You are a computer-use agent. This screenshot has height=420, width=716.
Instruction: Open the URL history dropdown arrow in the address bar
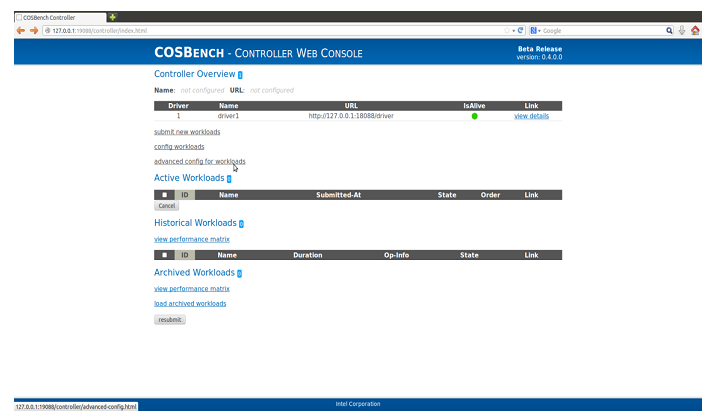514,31
